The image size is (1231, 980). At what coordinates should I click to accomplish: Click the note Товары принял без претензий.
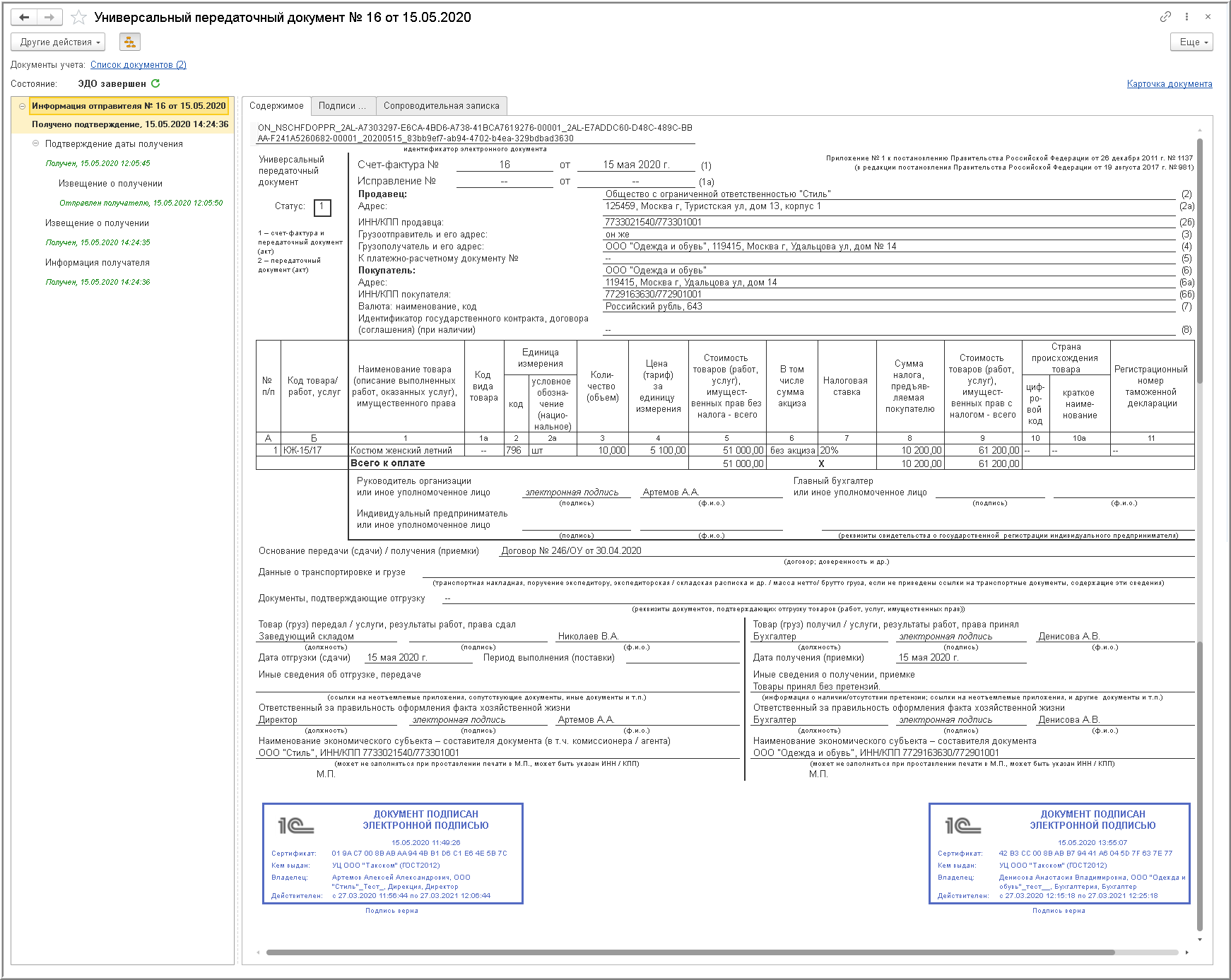816,687
